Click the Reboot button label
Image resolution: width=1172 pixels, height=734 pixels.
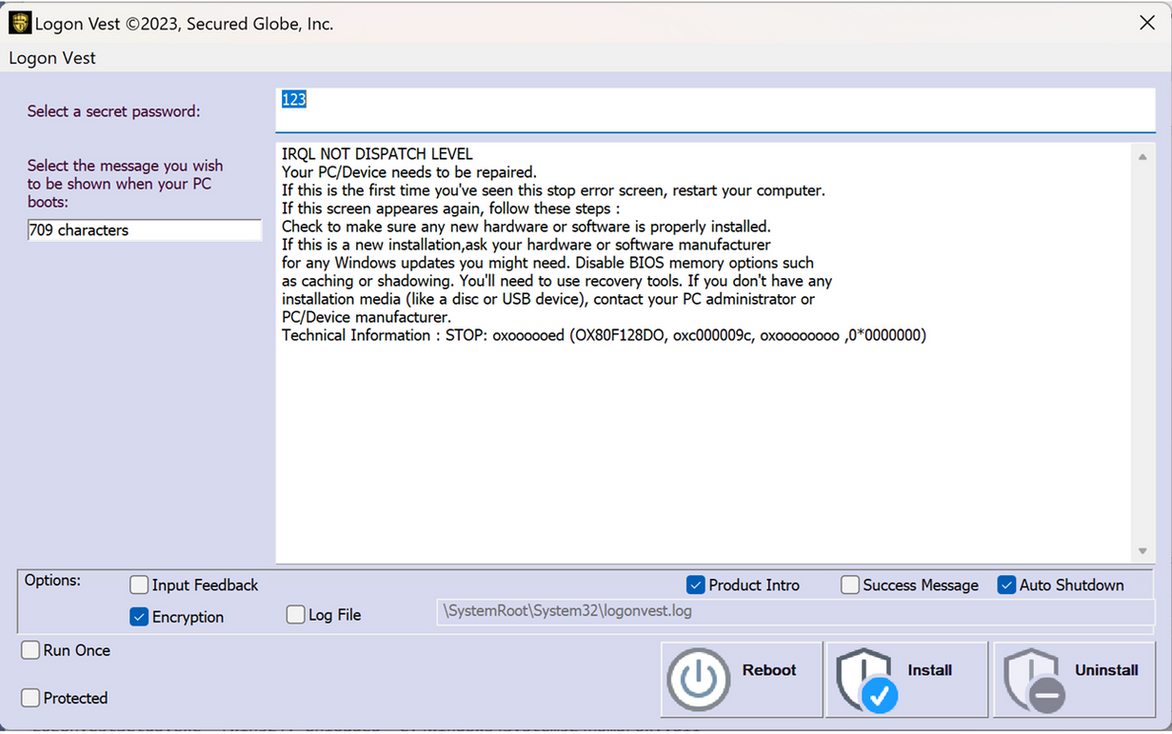(x=769, y=670)
